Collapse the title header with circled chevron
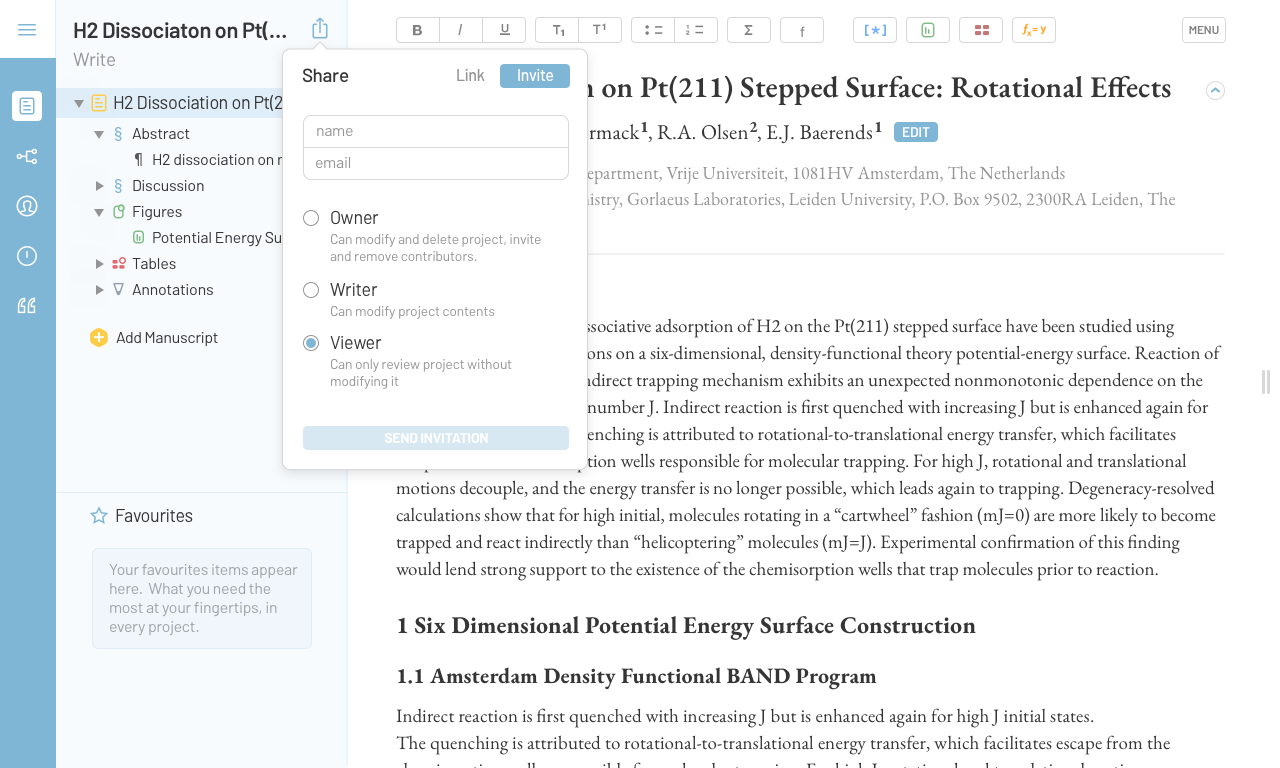The image size is (1280, 768). click(x=1215, y=91)
